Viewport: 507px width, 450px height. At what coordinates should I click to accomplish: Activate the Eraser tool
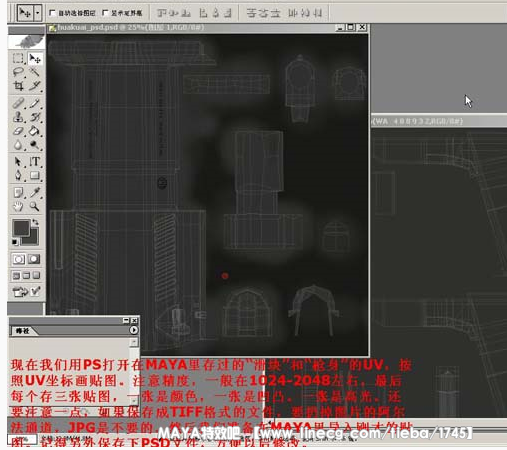[18, 131]
